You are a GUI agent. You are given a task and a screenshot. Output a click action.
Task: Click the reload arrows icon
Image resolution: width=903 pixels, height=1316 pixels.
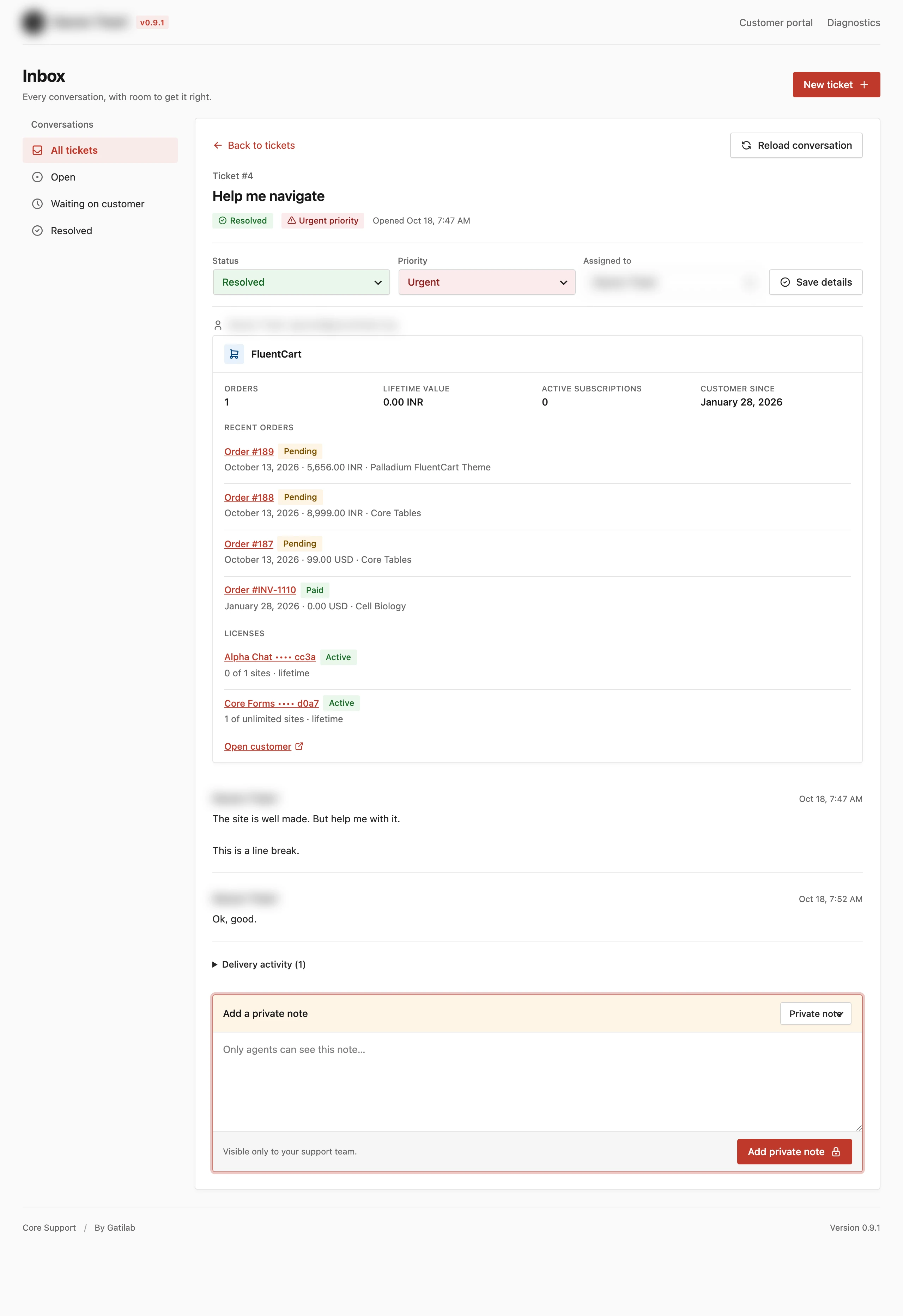point(746,146)
